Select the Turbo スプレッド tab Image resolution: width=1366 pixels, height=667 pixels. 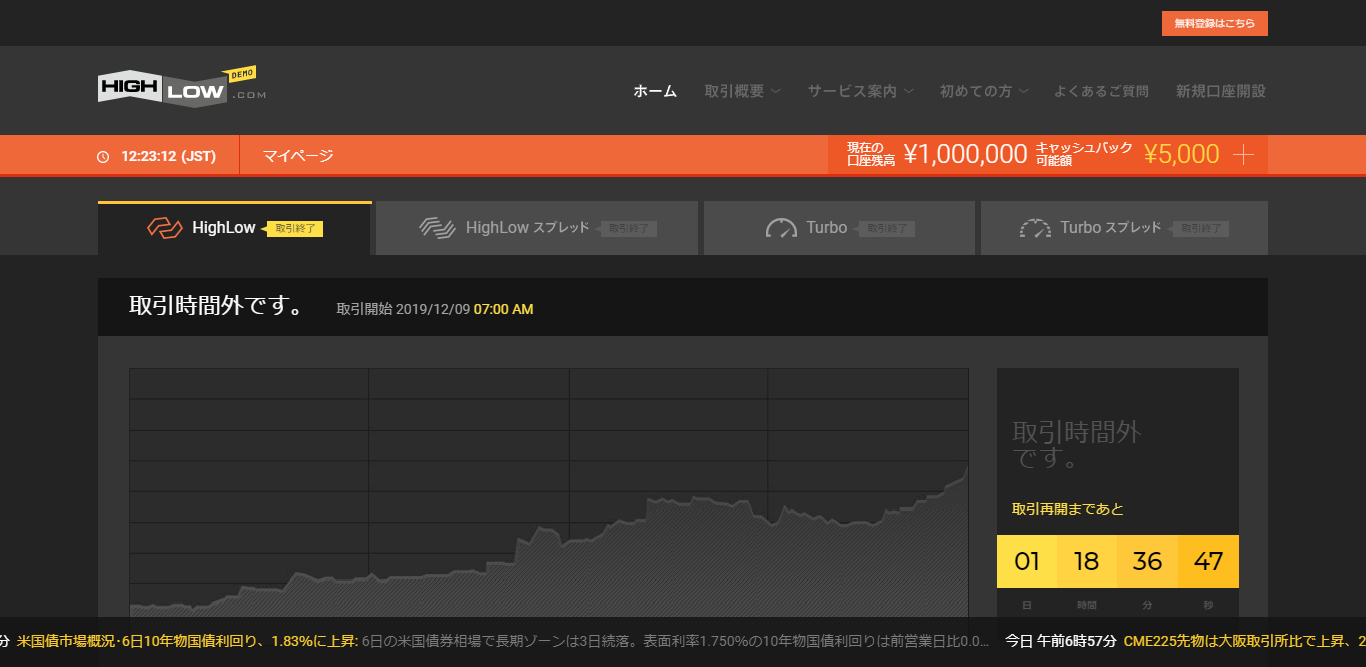[x=1124, y=228]
